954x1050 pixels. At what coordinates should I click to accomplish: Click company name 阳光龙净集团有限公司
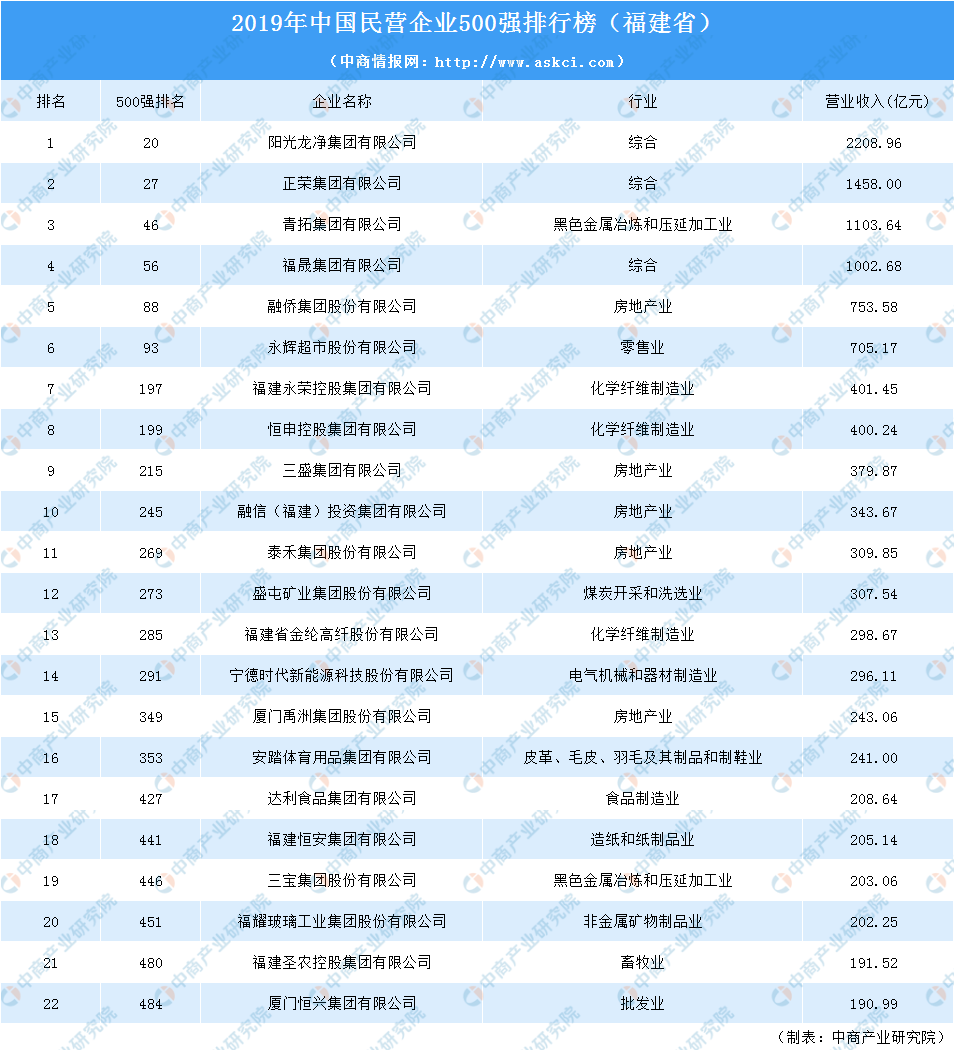pyautogui.click(x=341, y=143)
